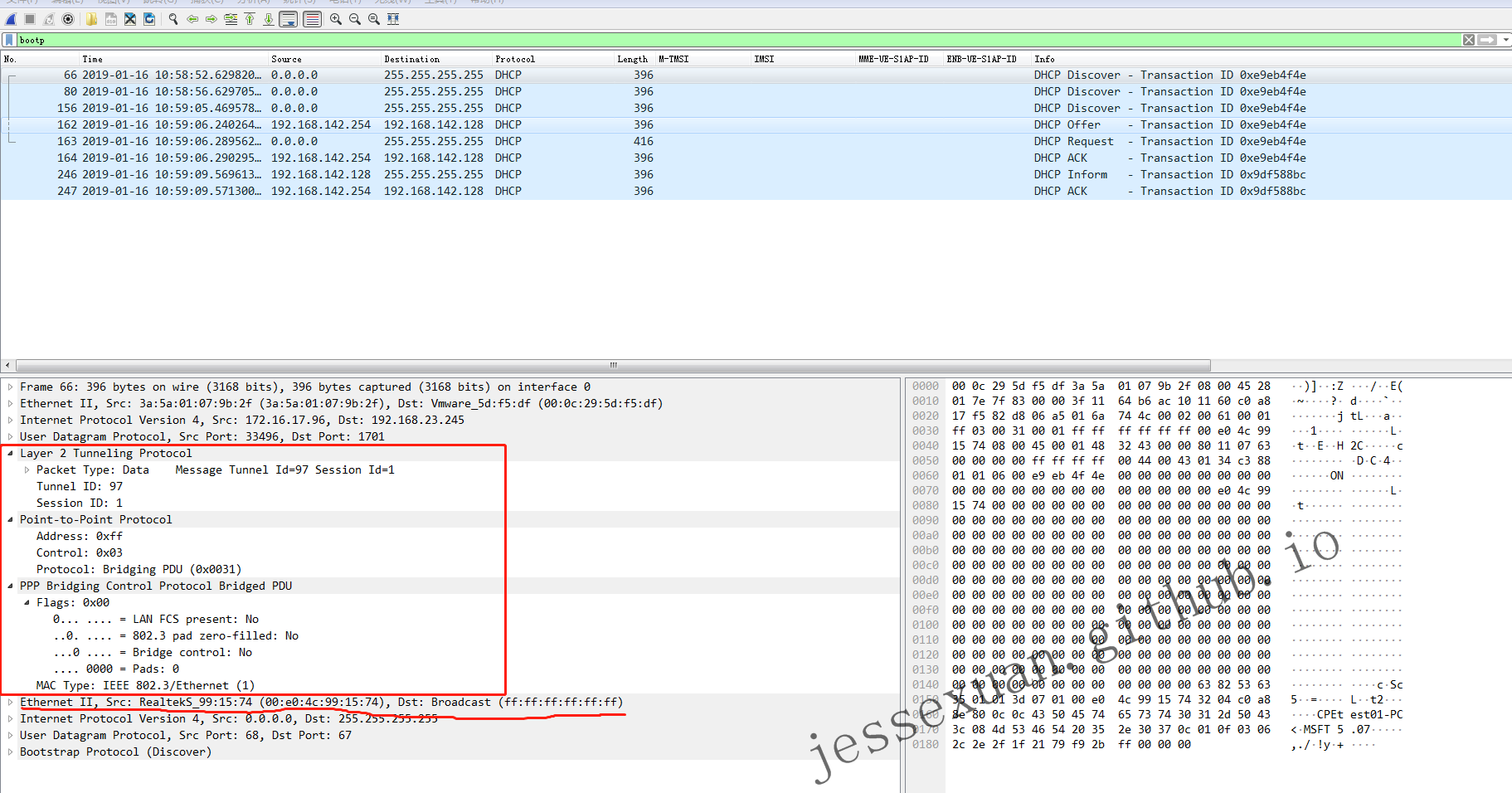1512x793 pixels.
Task: Select Protocol: Bridging PDU (0x0031) field
Action: click(x=139, y=569)
